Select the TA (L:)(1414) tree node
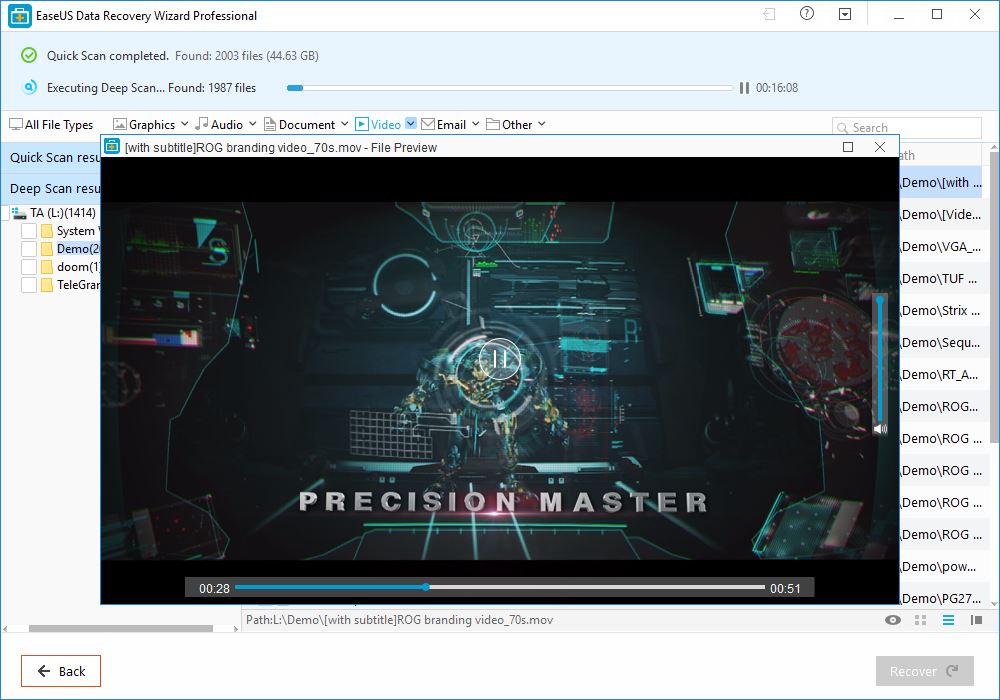This screenshot has width=1000, height=700. coord(62,213)
